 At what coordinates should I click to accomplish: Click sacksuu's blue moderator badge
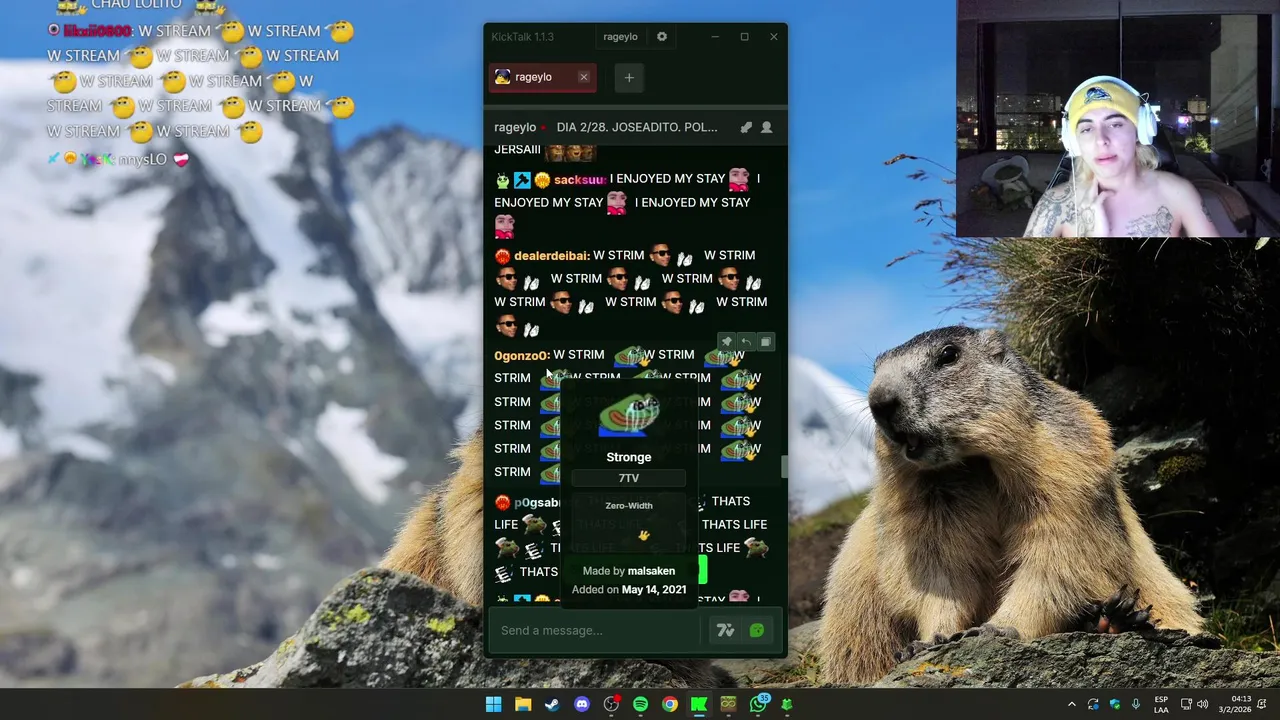[x=522, y=180]
